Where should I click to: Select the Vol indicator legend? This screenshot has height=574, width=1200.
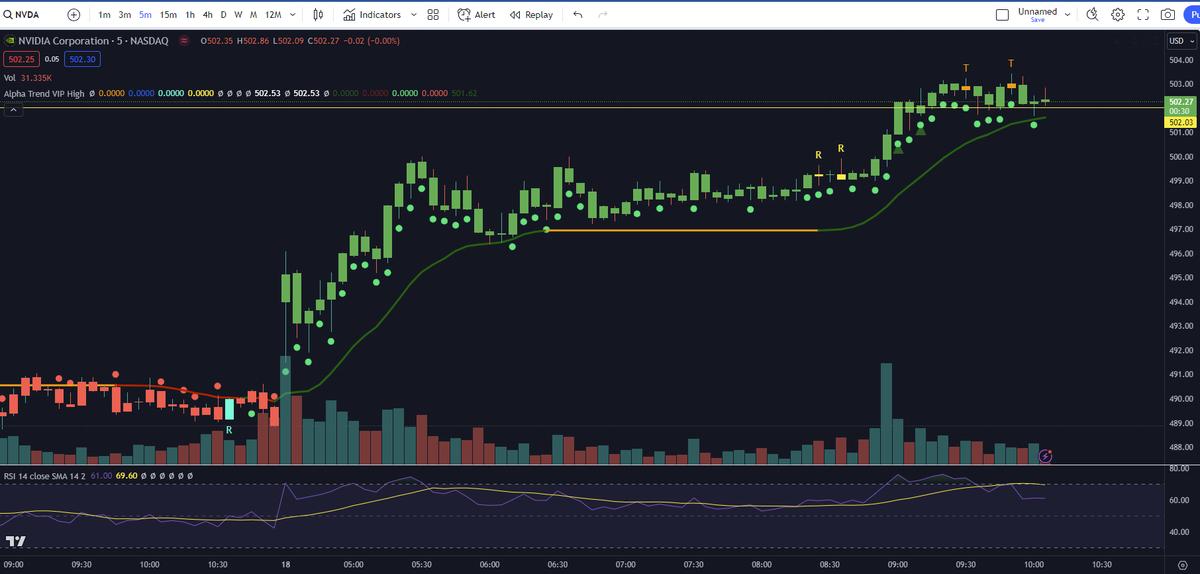pyautogui.click(x=10, y=77)
